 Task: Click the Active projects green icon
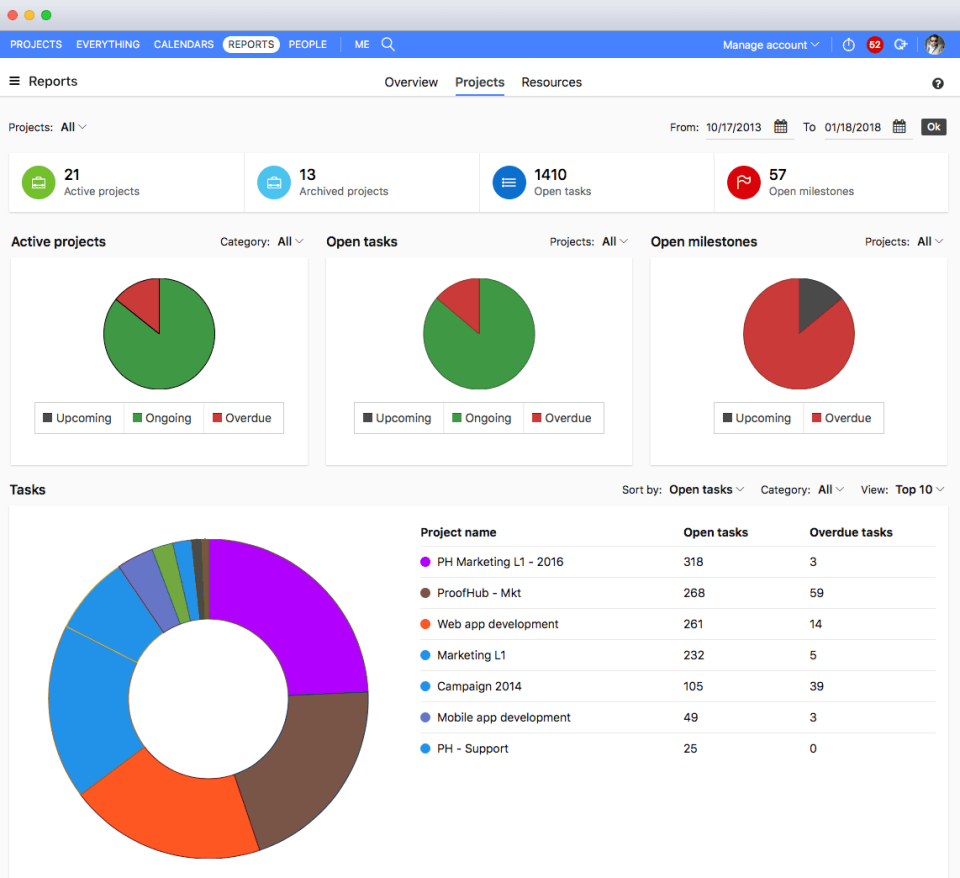[38, 182]
